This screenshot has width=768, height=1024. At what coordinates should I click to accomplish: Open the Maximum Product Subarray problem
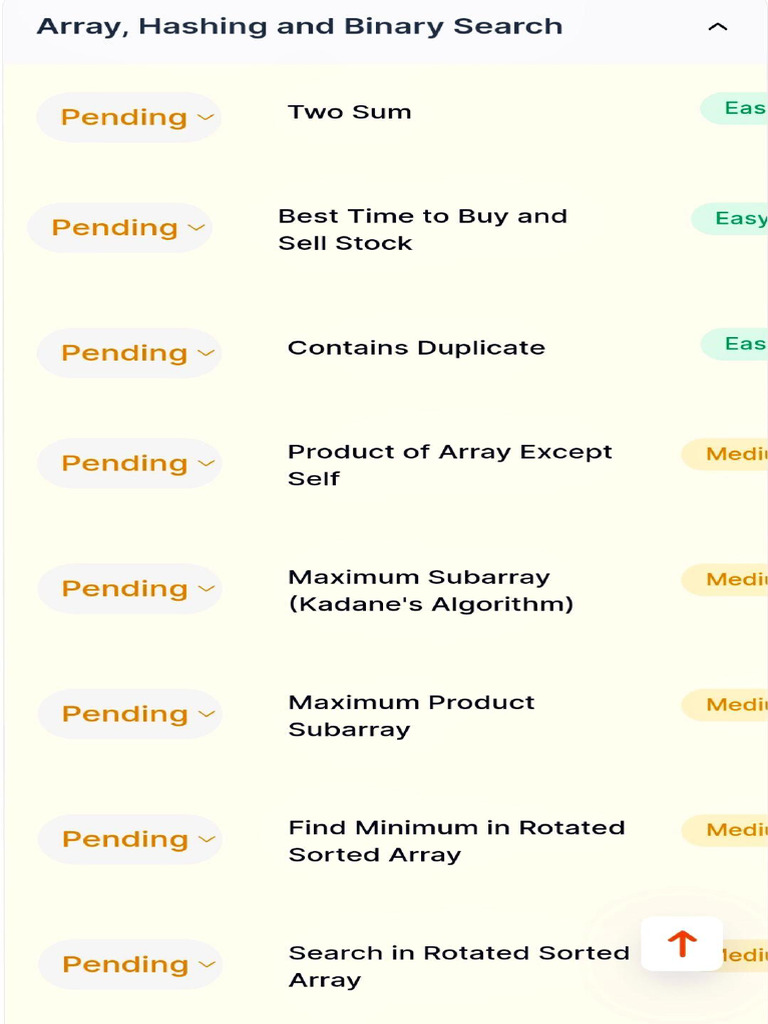coord(411,715)
